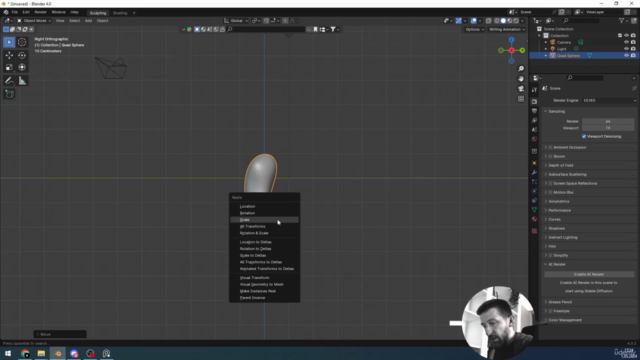Select the Annotate pencil tool
The image size is (640, 360).
click(9, 81)
